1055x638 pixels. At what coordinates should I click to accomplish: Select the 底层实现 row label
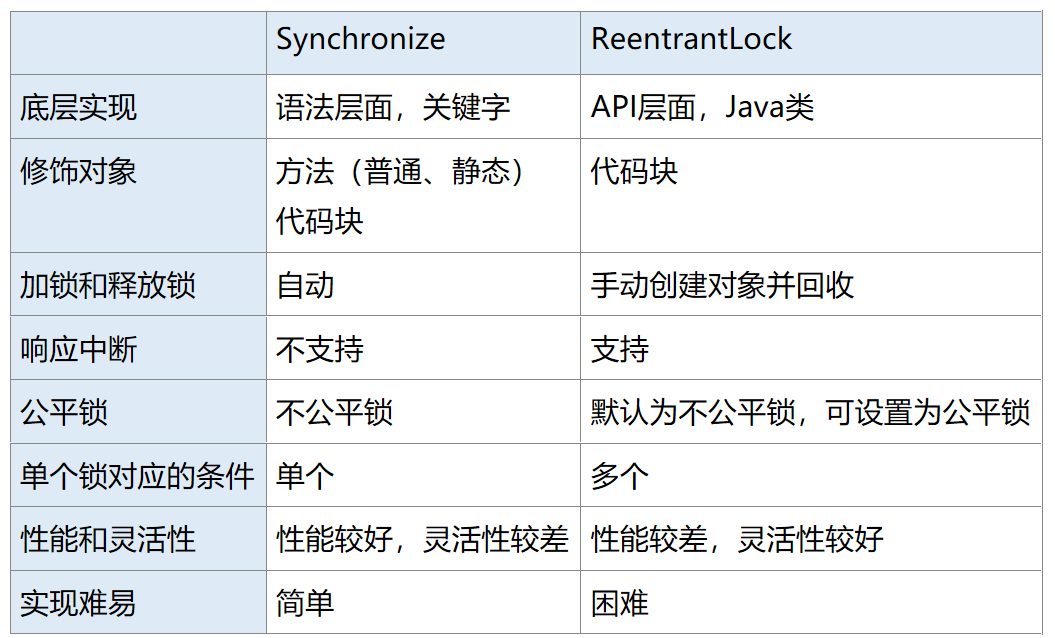click(78, 108)
